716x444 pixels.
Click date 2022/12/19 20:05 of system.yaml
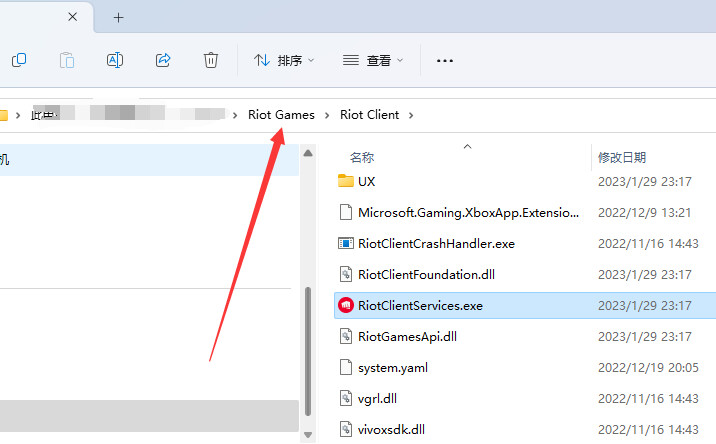648,368
